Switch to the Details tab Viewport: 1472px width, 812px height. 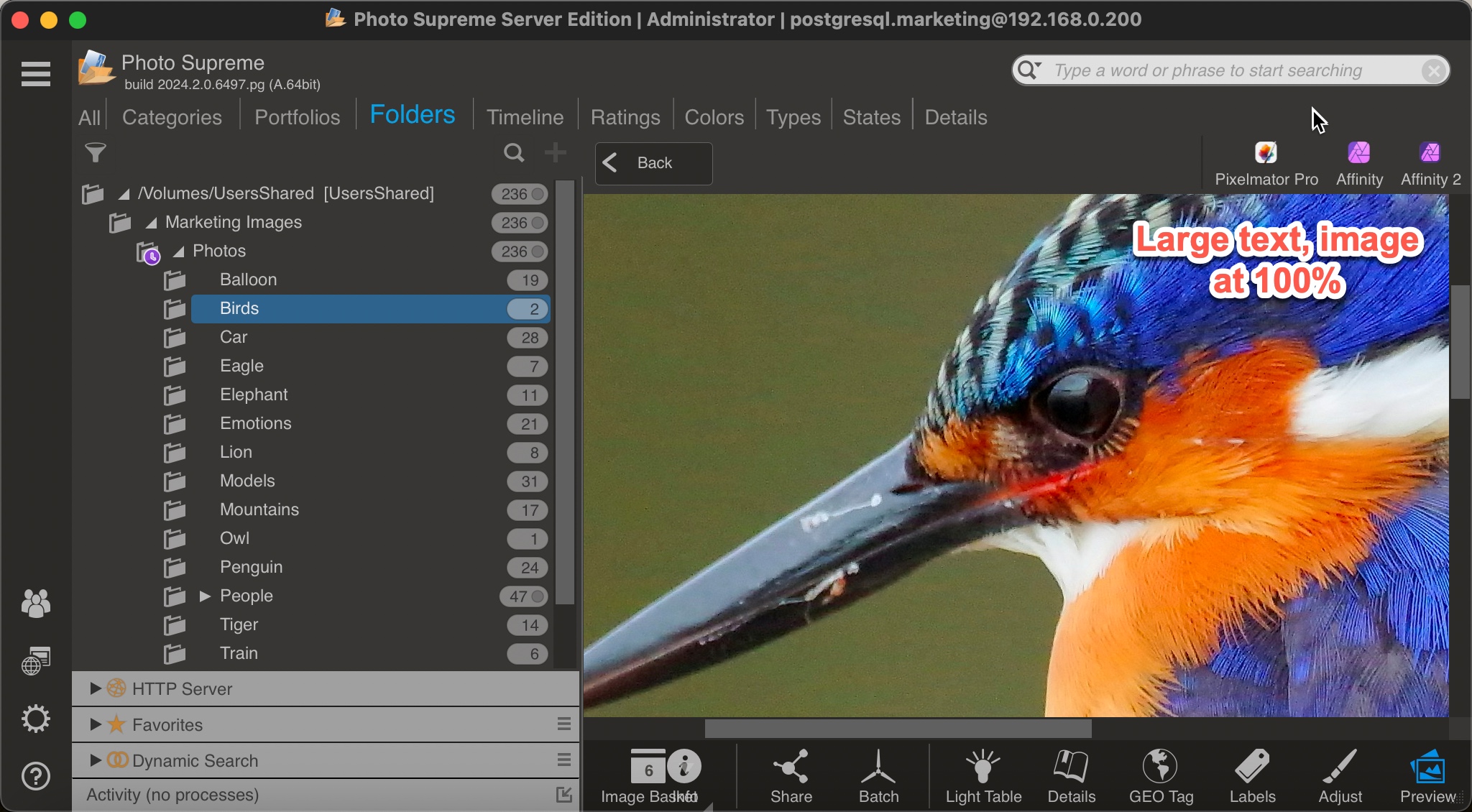[956, 117]
